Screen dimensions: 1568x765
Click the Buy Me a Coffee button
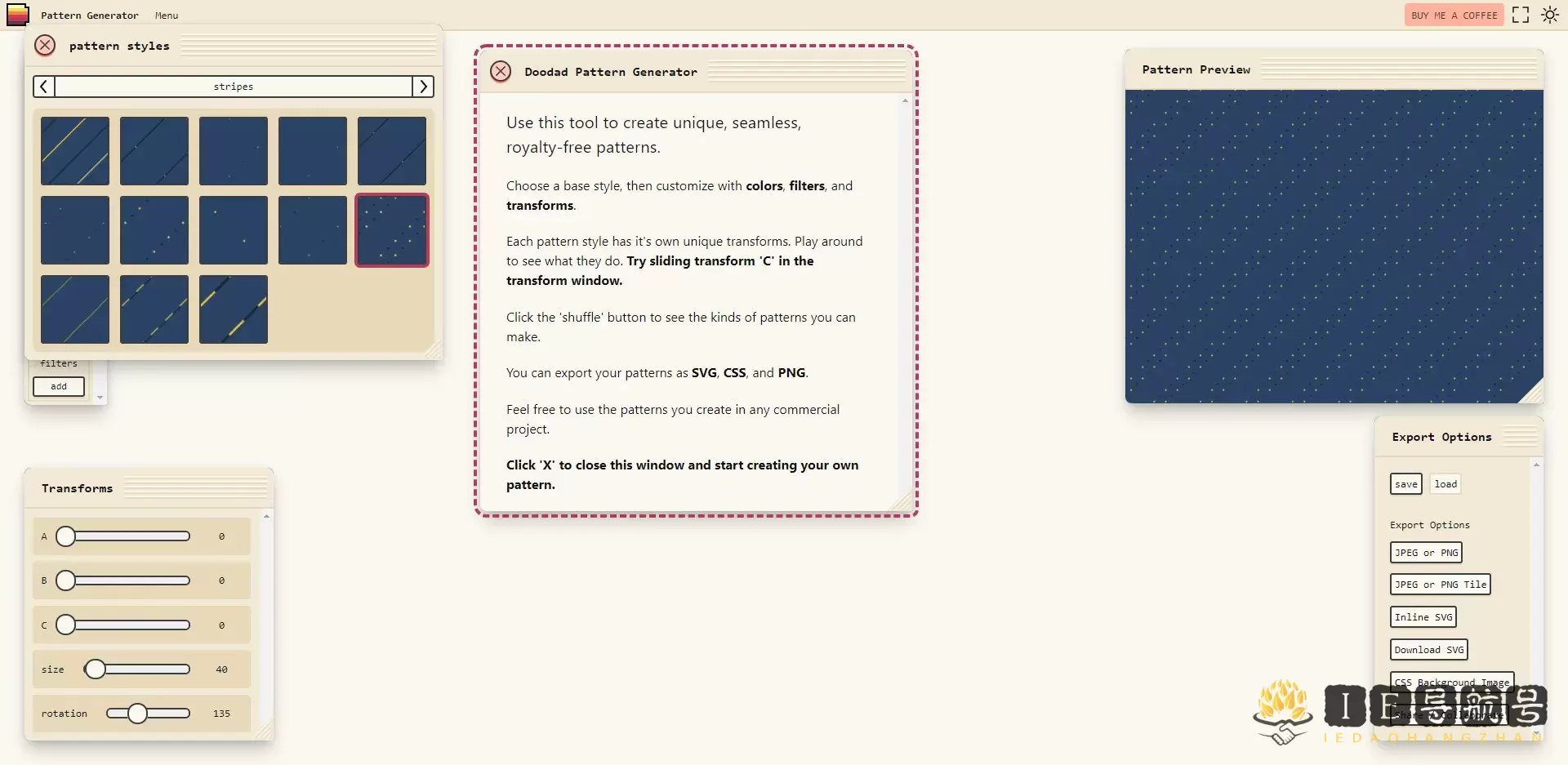(1454, 15)
